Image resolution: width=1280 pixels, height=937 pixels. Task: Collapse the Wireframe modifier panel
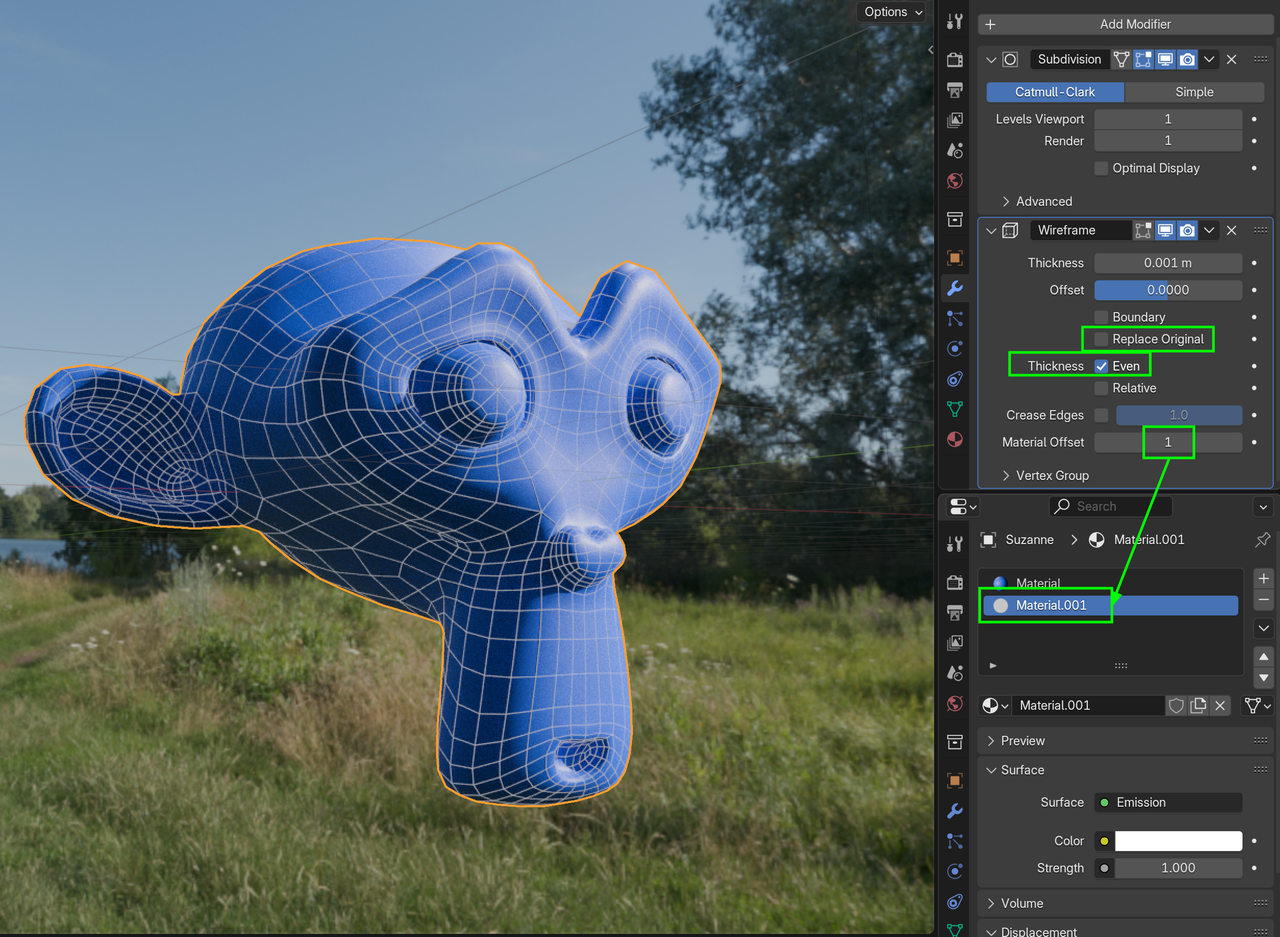click(x=991, y=230)
